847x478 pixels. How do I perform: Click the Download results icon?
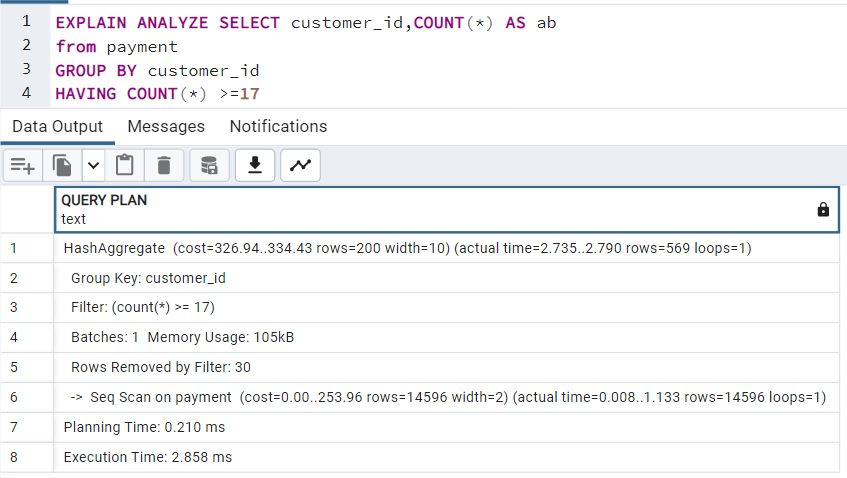pyautogui.click(x=255, y=165)
